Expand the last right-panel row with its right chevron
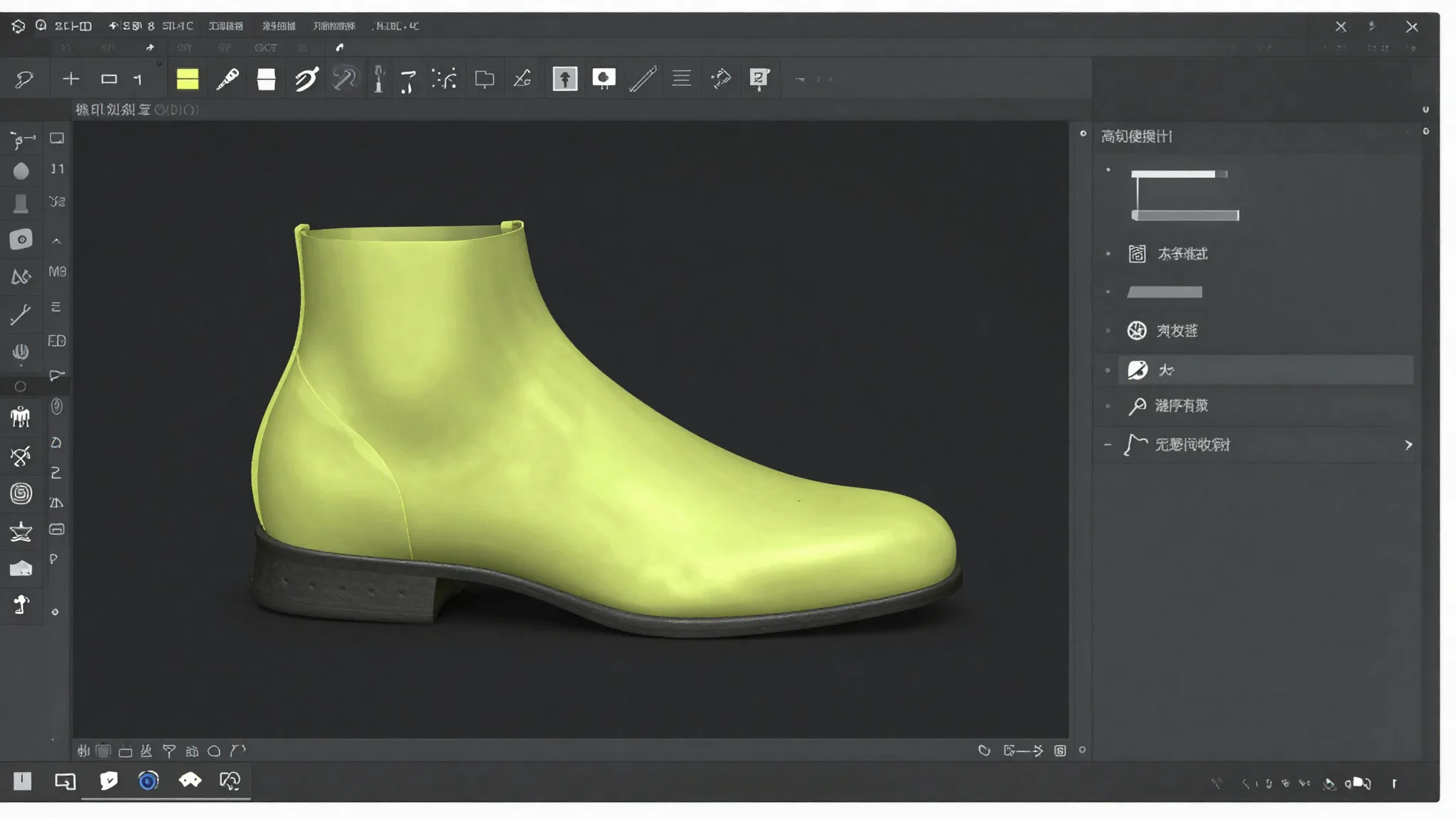The width and height of the screenshot is (1456, 819). coord(1408,445)
